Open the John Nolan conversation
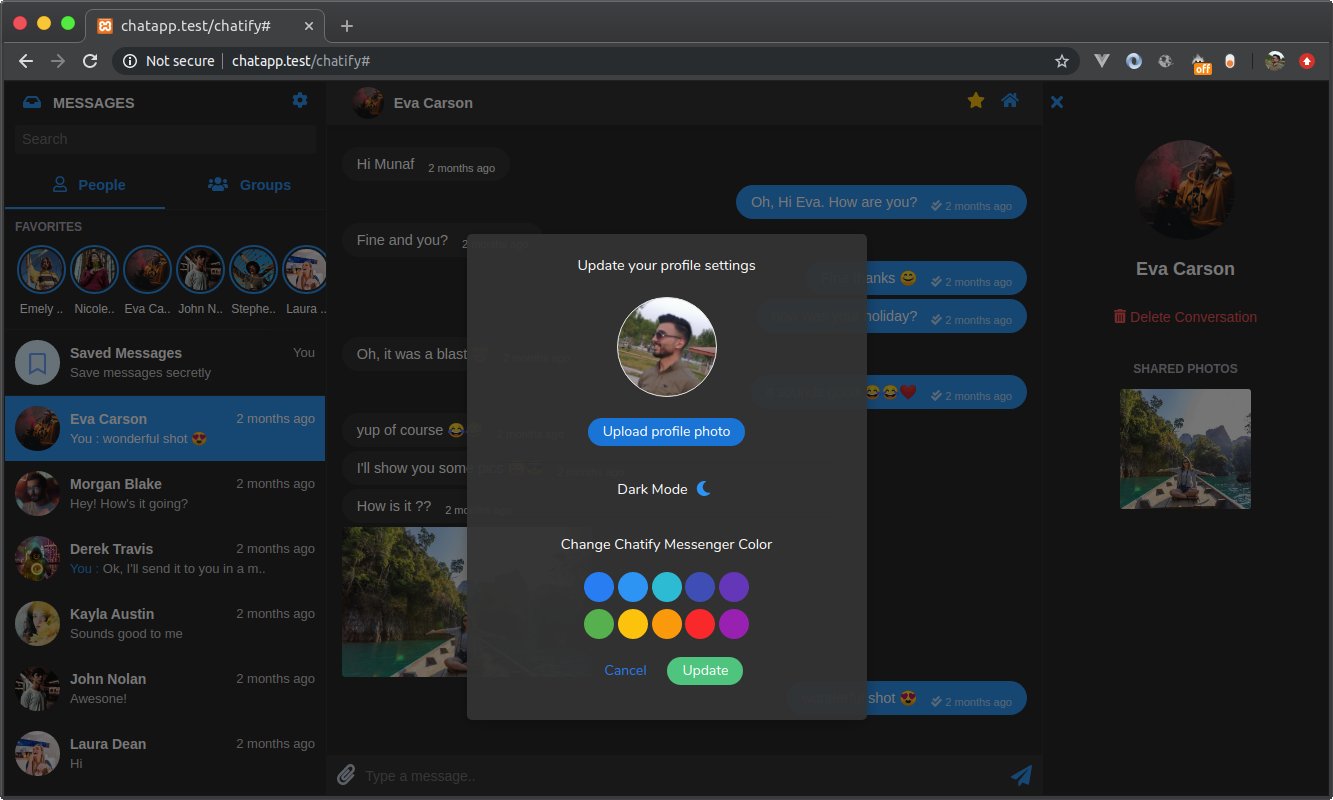Viewport: 1333px width, 800px height. [x=165, y=688]
